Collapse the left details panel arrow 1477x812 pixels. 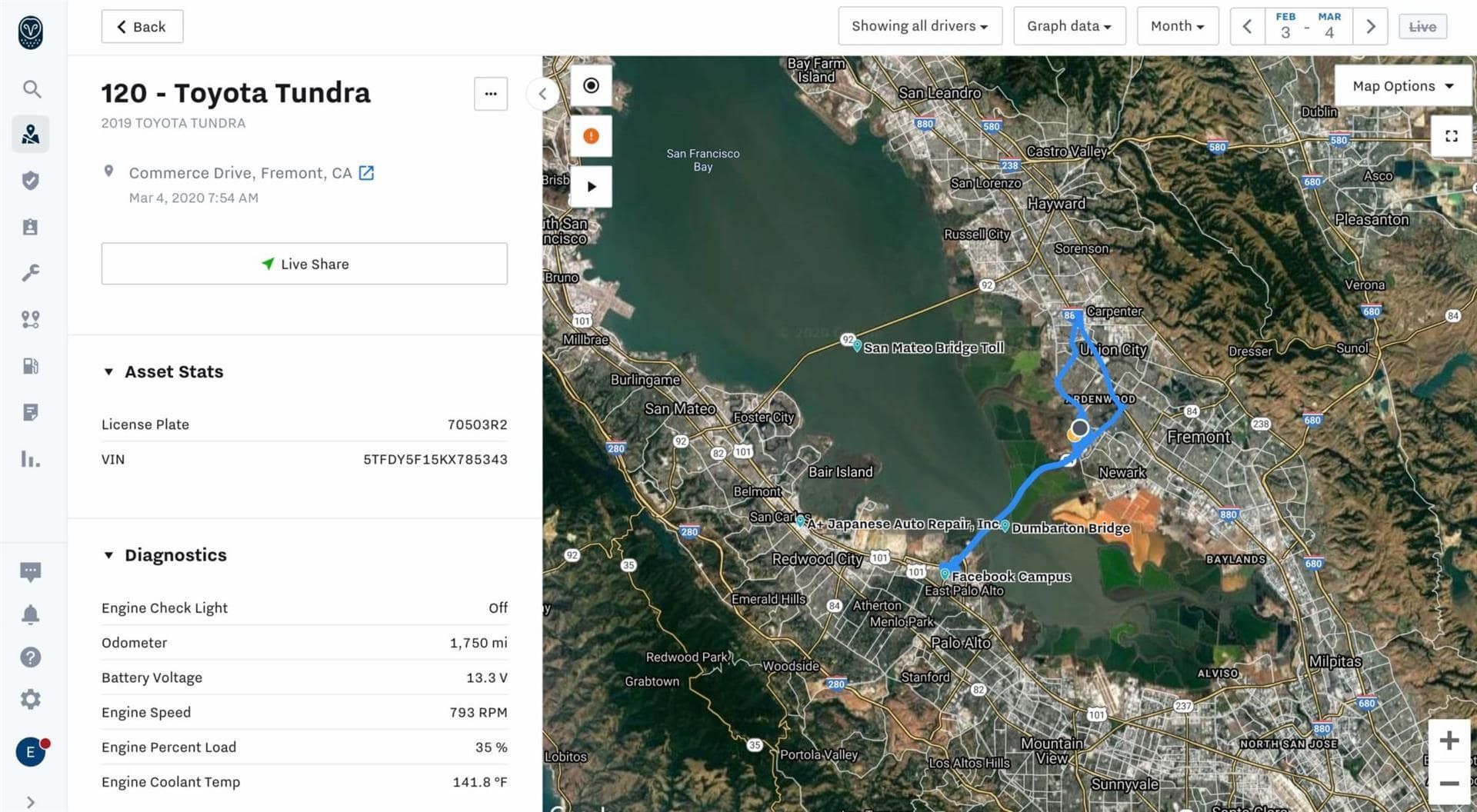(x=542, y=94)
